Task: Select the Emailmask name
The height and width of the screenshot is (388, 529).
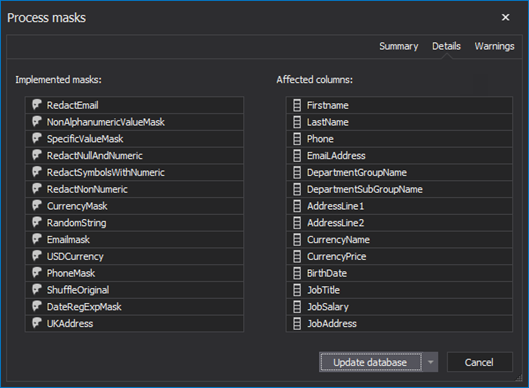Action: (x=68, y=240)
